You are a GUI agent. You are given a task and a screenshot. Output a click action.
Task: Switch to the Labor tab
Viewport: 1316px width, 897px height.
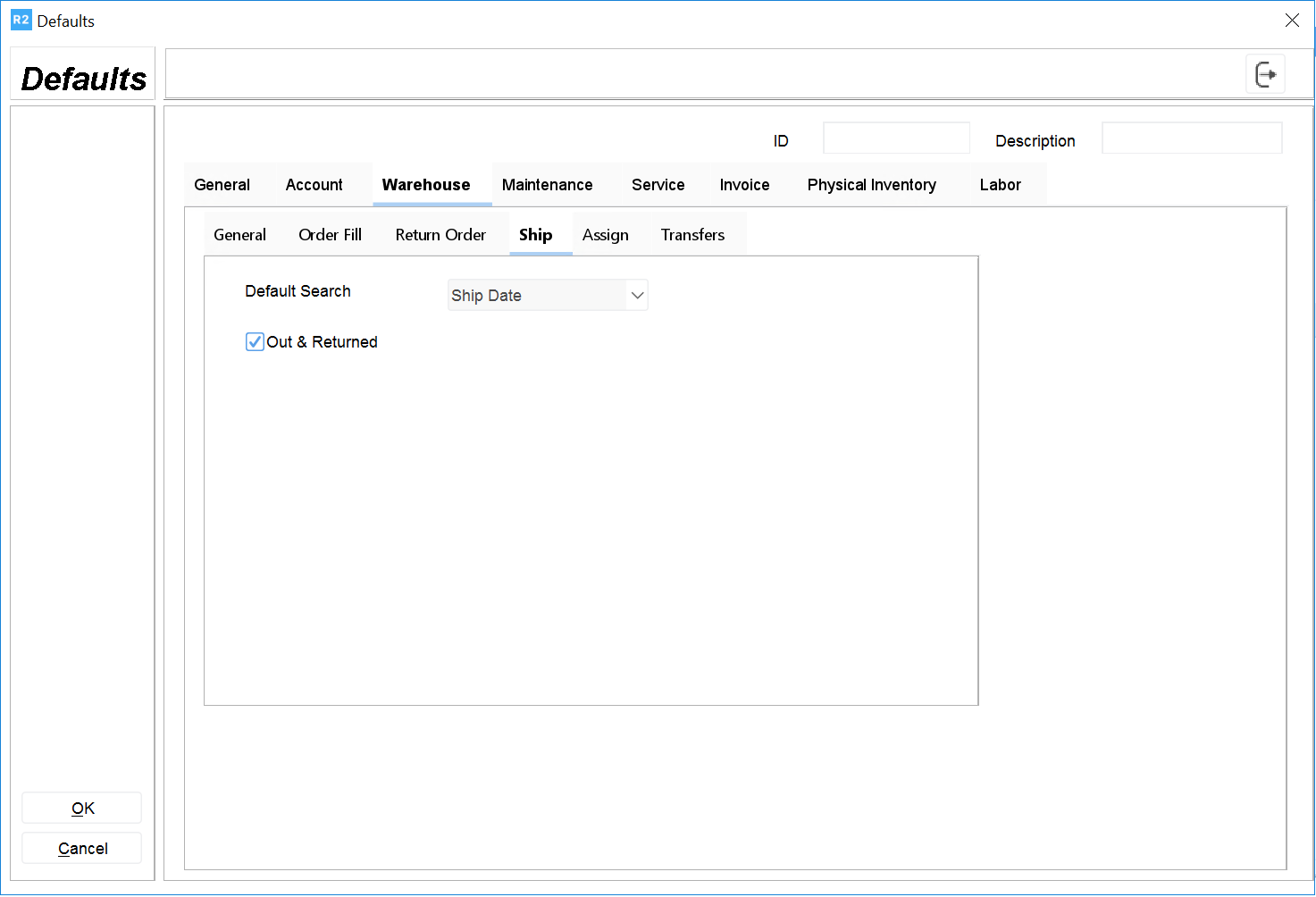pyautogui.click(x=1000, y=185)
